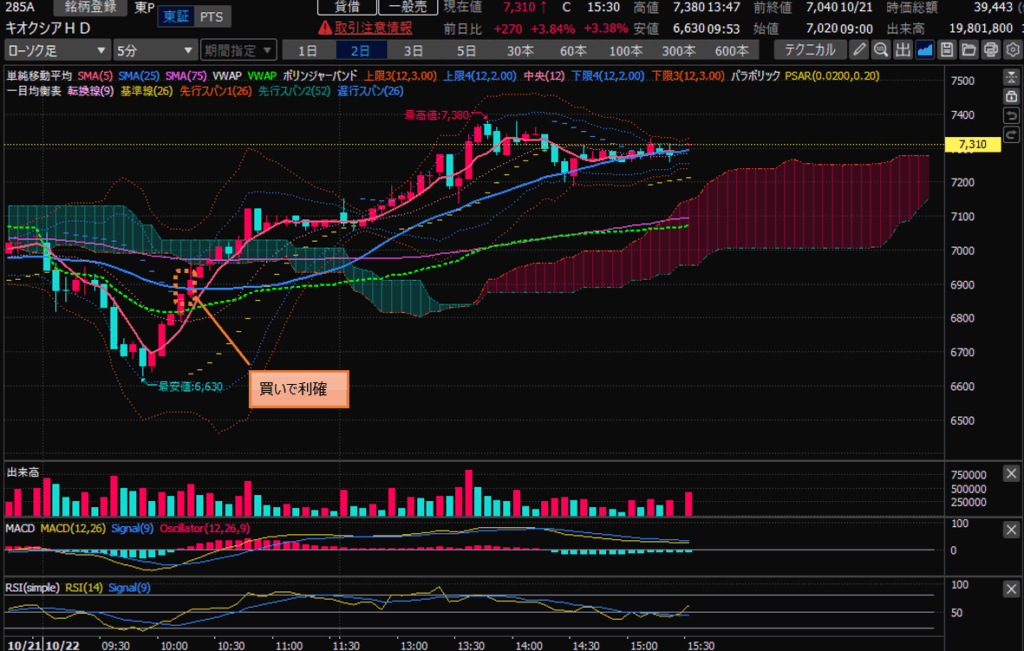The image size is (1024, 651).
Task: Save chart with floppy disk icon
Action: point(947,49)
